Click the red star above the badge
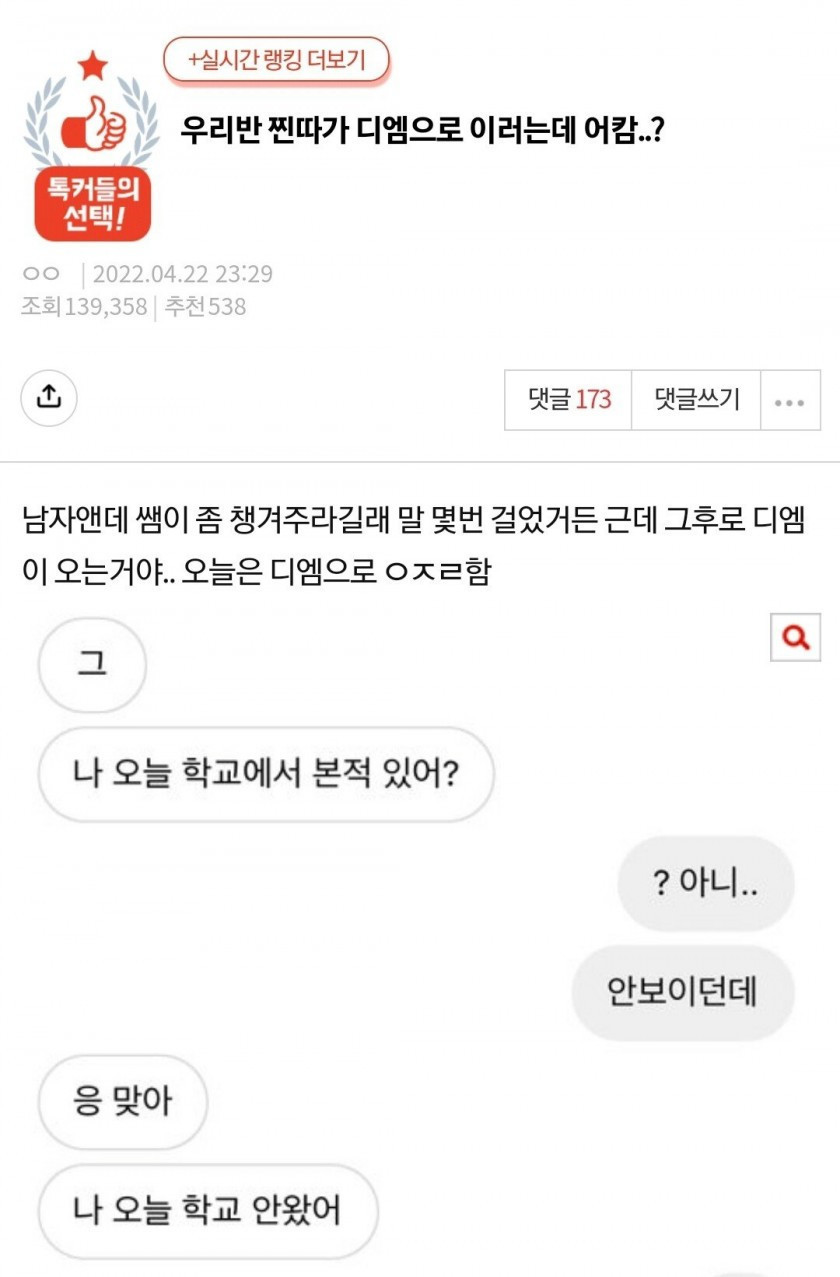The width and height of the screenshot is (840, 1277). (x=92, y=67)
